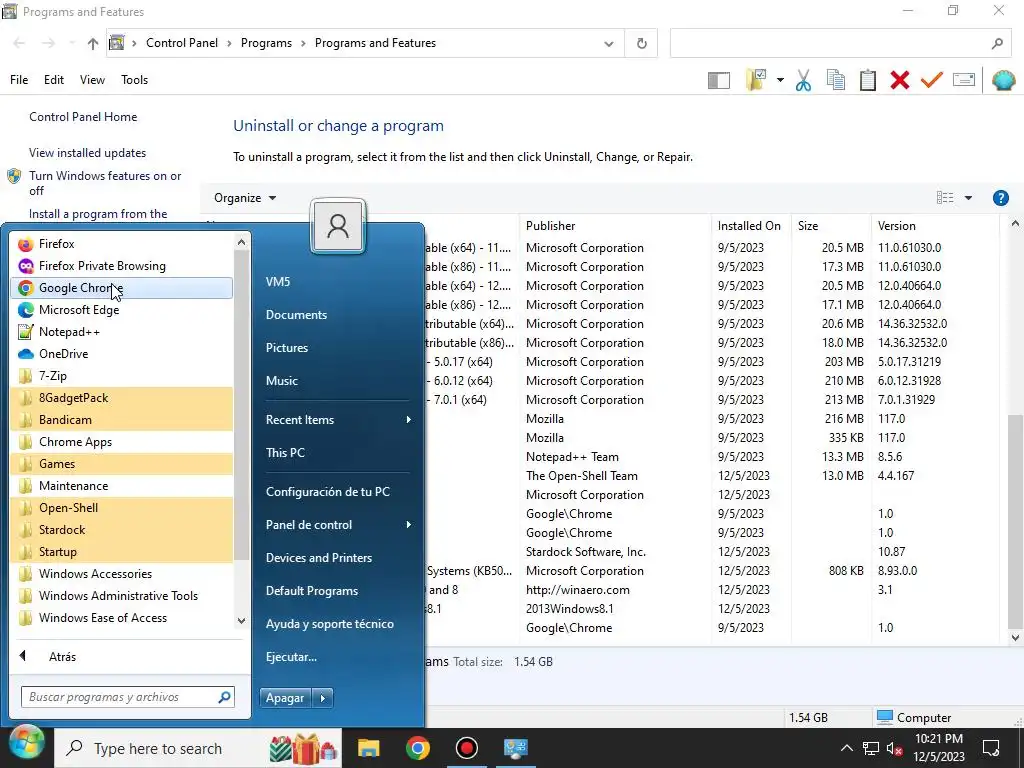Expand the Panel de control submenu
The width and height of the screenshot is (1024, 768).
(338, 525)
